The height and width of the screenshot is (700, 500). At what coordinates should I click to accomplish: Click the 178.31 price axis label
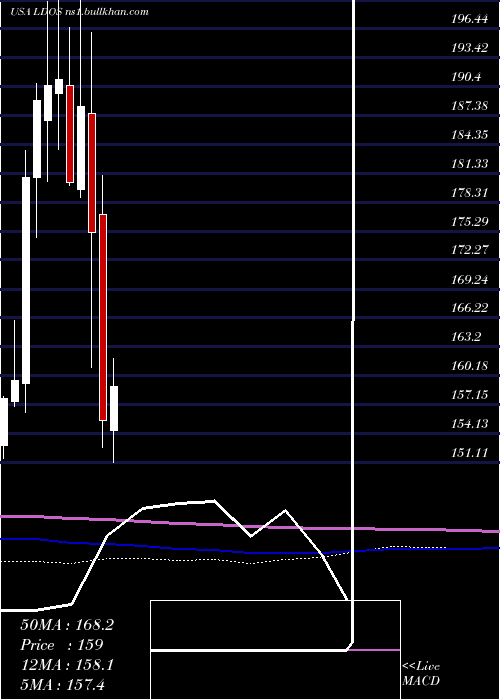469,193
